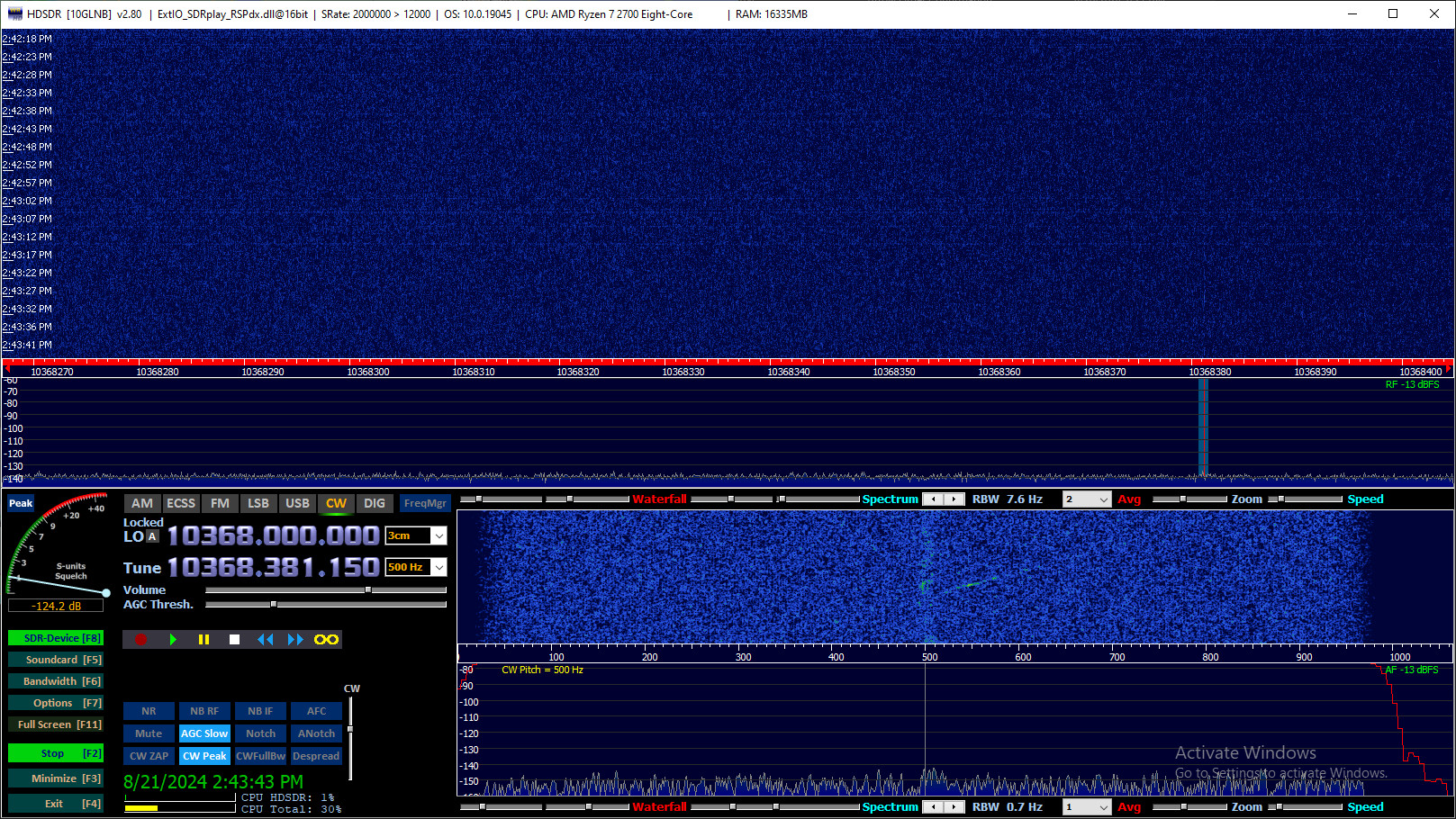Click the Volume slider handle
Viewport: 1456px width, 819px height.
[x=368, y=590]
